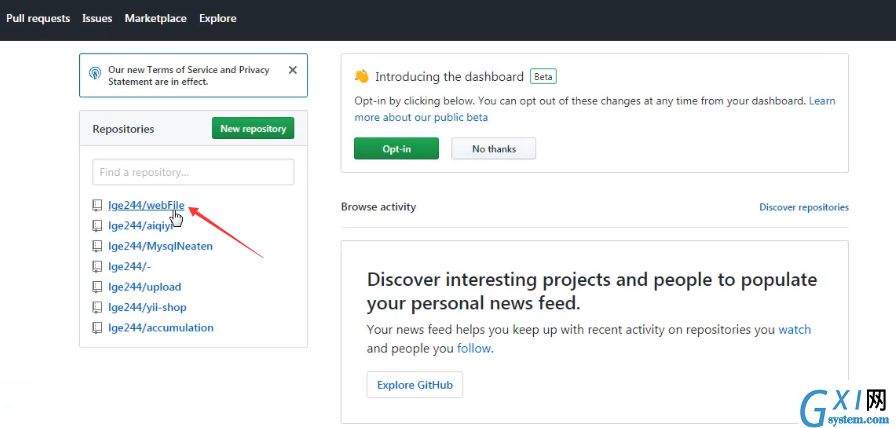This screenshot has width=896, height=428.
Task: Open Pull requests in the top navigation
Action: point(38,18)
